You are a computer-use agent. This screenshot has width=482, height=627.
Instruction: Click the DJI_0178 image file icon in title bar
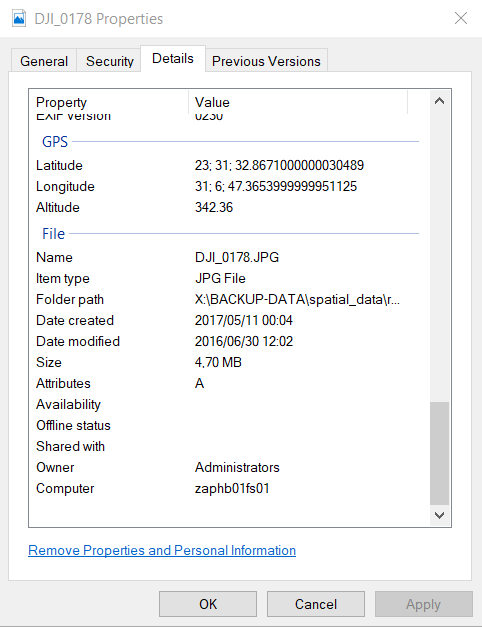[19, 19]
